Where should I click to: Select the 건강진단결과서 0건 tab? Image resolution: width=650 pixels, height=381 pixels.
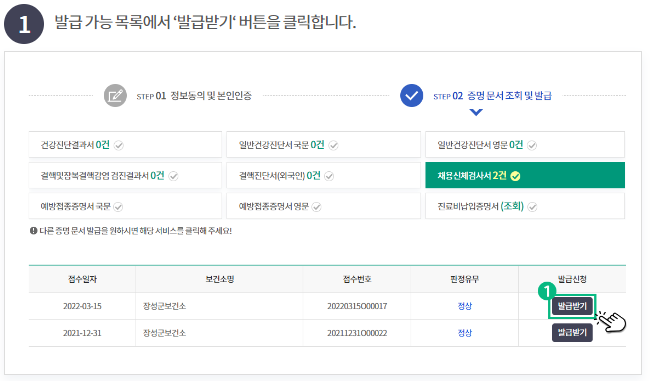pyautogui.click(x=125, y=145)
